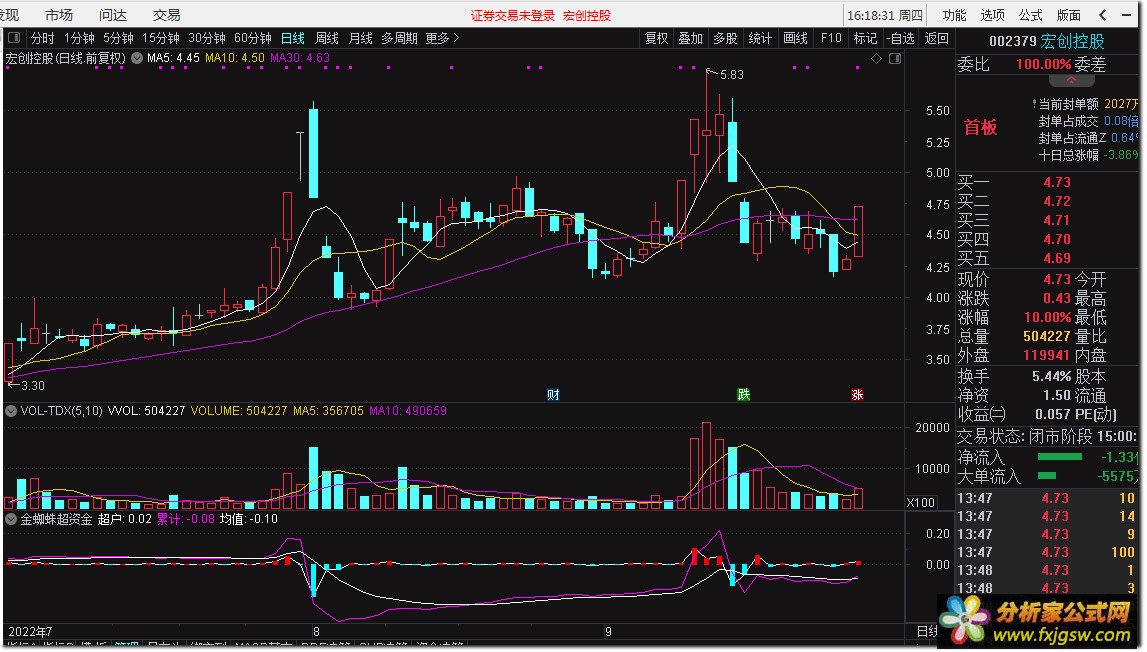Click the 5.83 high price label
This screenshot has height=652, width=1147.
click(x=732, y=75)
